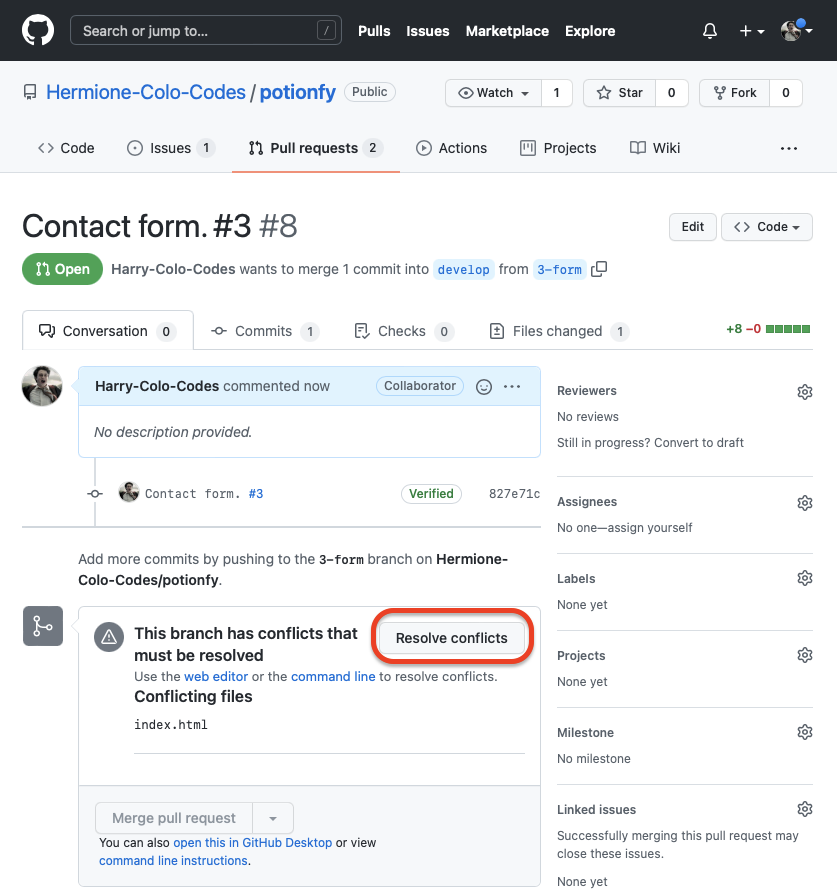Switch to the Files changed tab
Viewport: 837px width, 893px height.
[557, 331]
